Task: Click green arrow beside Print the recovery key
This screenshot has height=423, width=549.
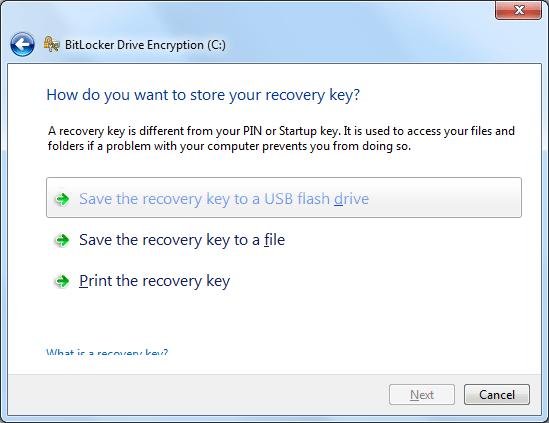Action: click(63, 281)
